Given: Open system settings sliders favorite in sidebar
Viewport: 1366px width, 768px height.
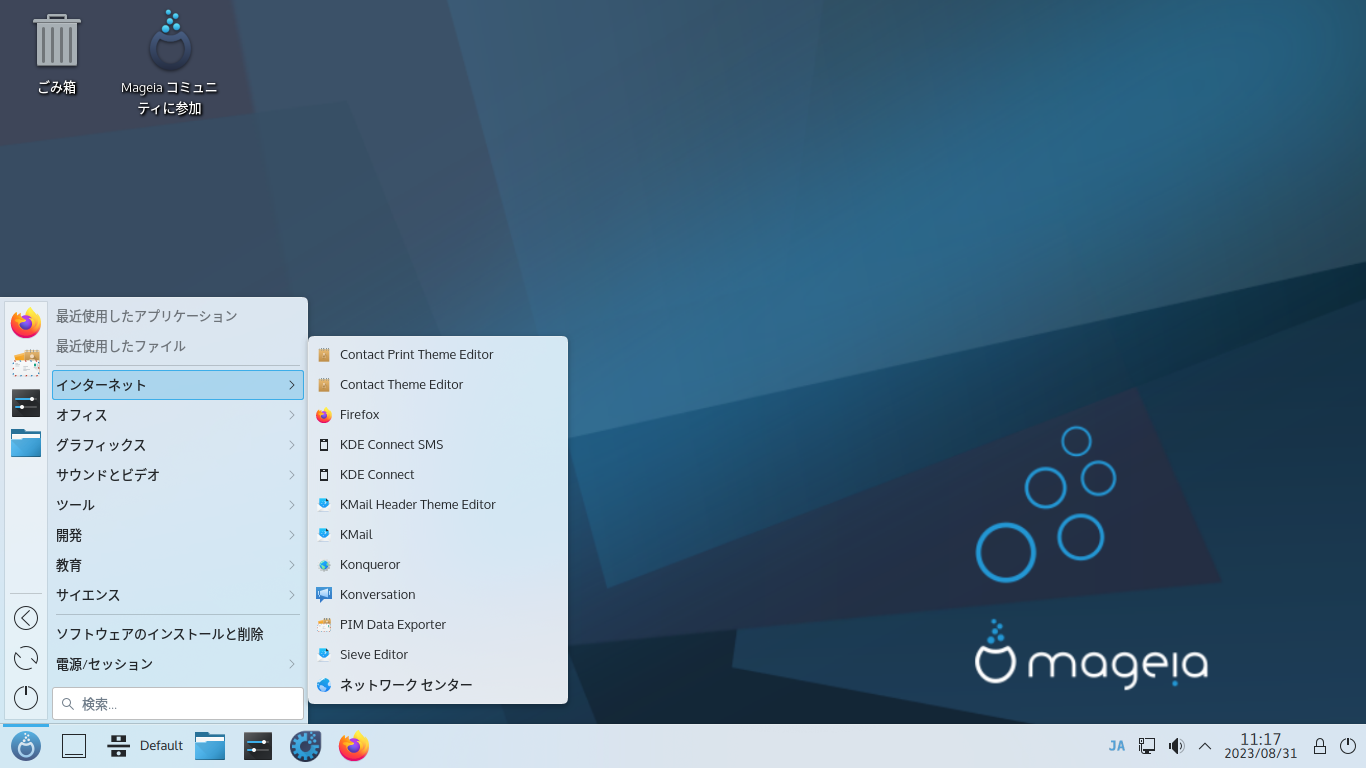Looking at the screenshot, I should coord(26,403).
